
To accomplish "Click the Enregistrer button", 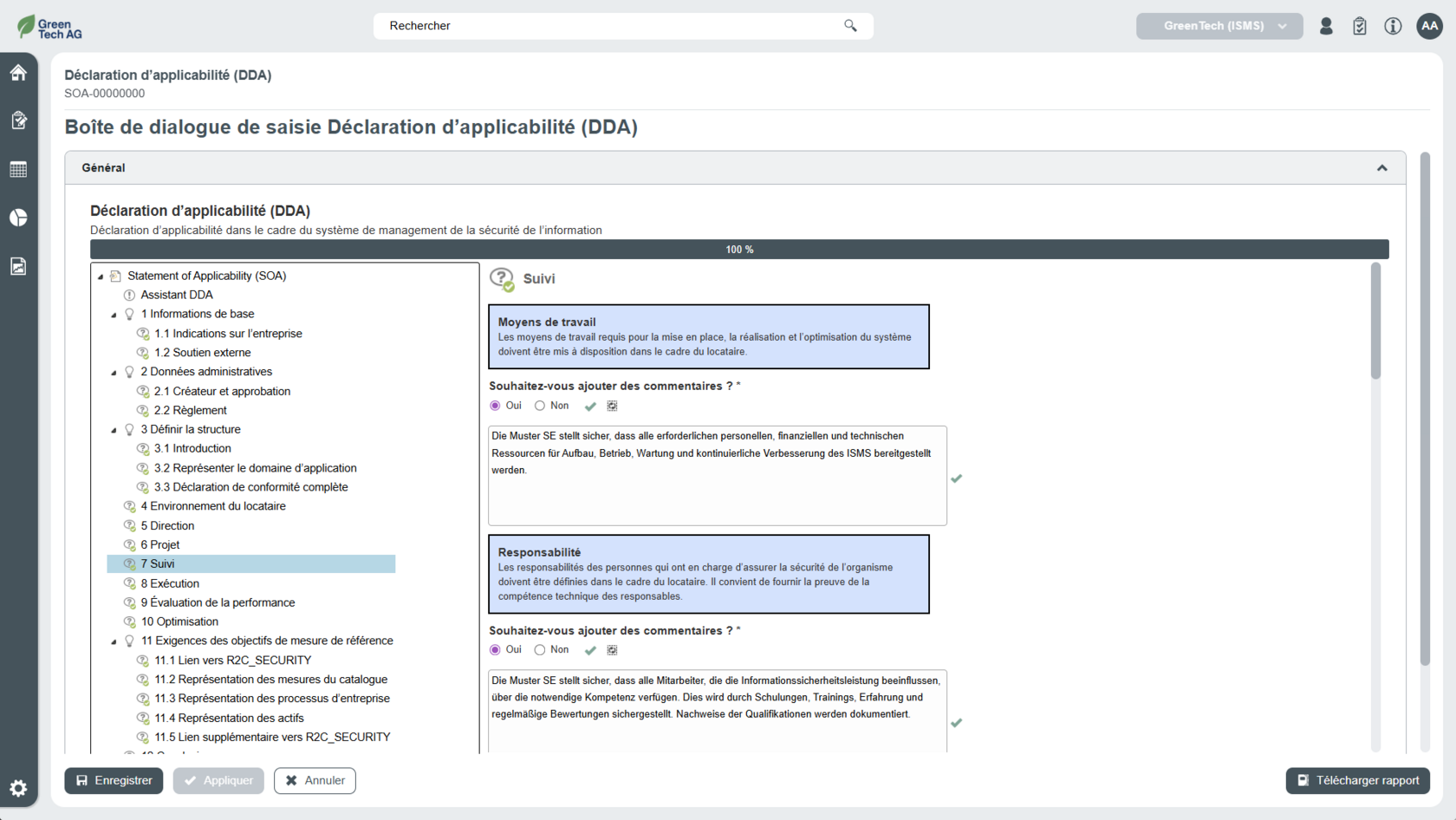I will click(x=114, y=780).
